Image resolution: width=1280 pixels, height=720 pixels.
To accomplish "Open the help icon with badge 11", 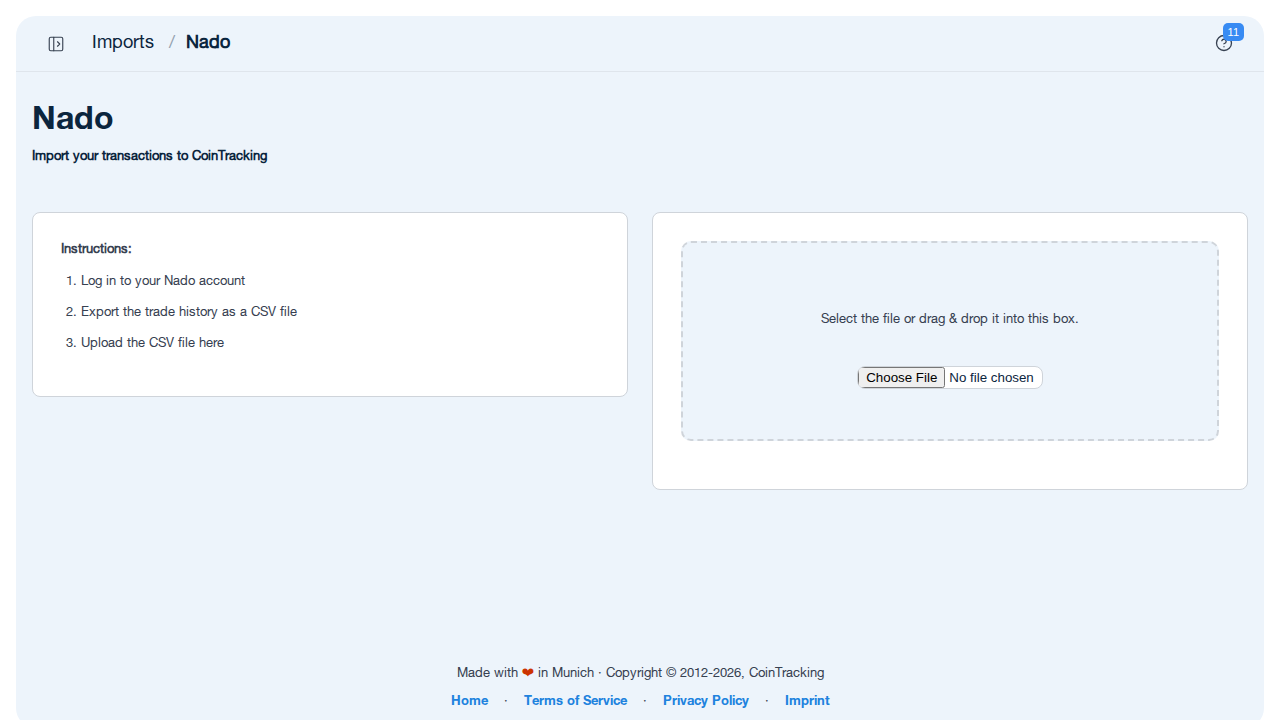I will tap(1224, 43).
